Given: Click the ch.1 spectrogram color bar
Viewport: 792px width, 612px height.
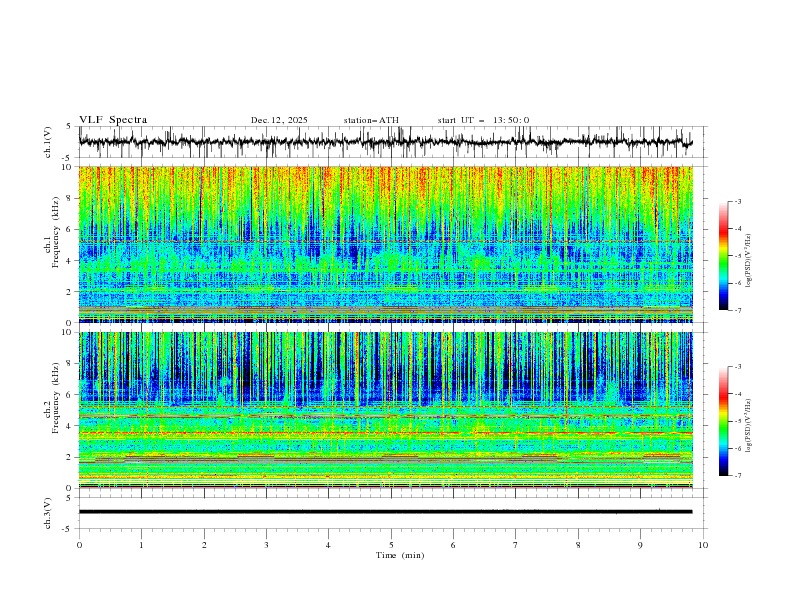Looking at the screenshot, I should (x=723, y=256).
